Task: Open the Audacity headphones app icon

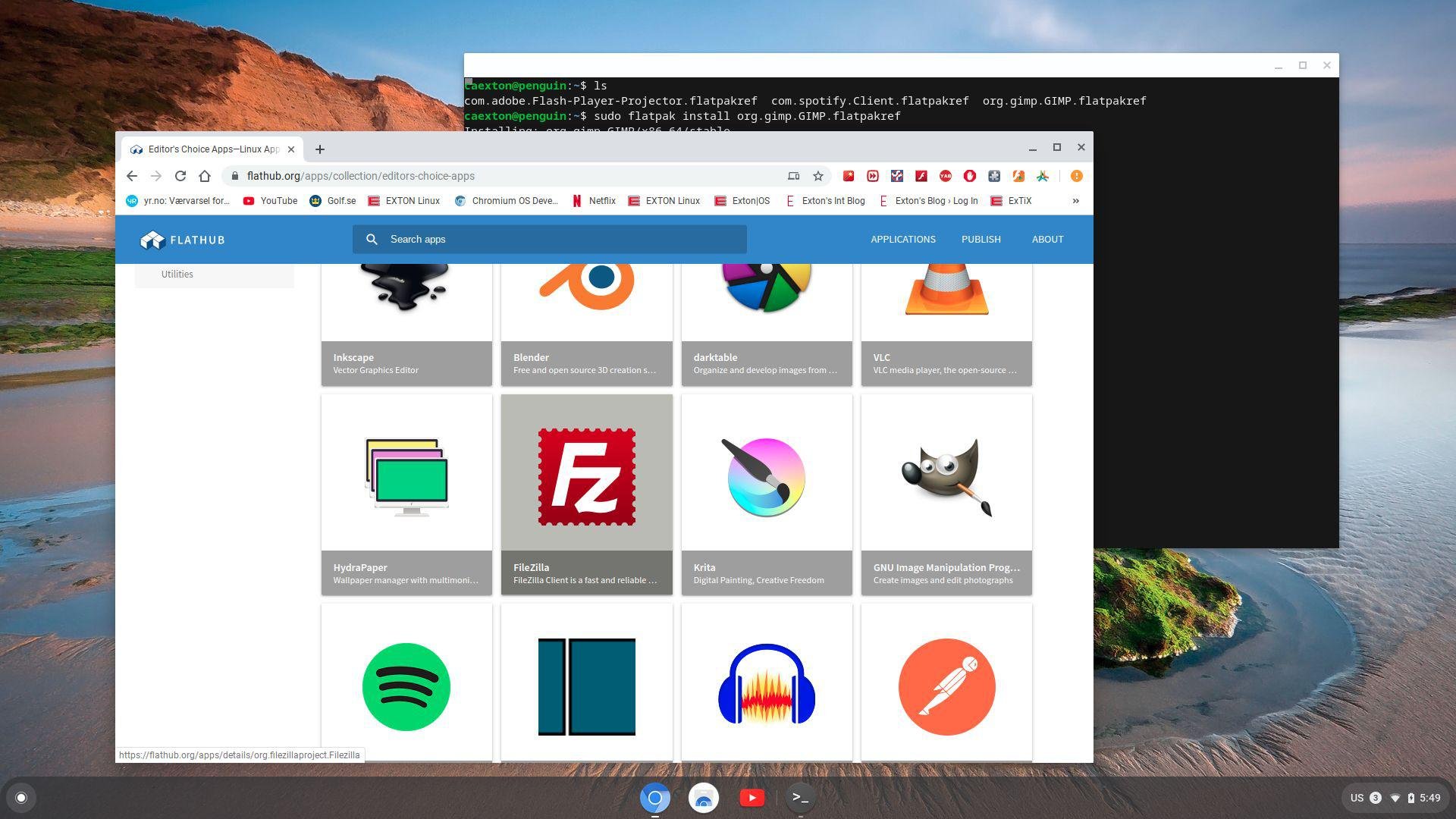Action: pos(766,686)
